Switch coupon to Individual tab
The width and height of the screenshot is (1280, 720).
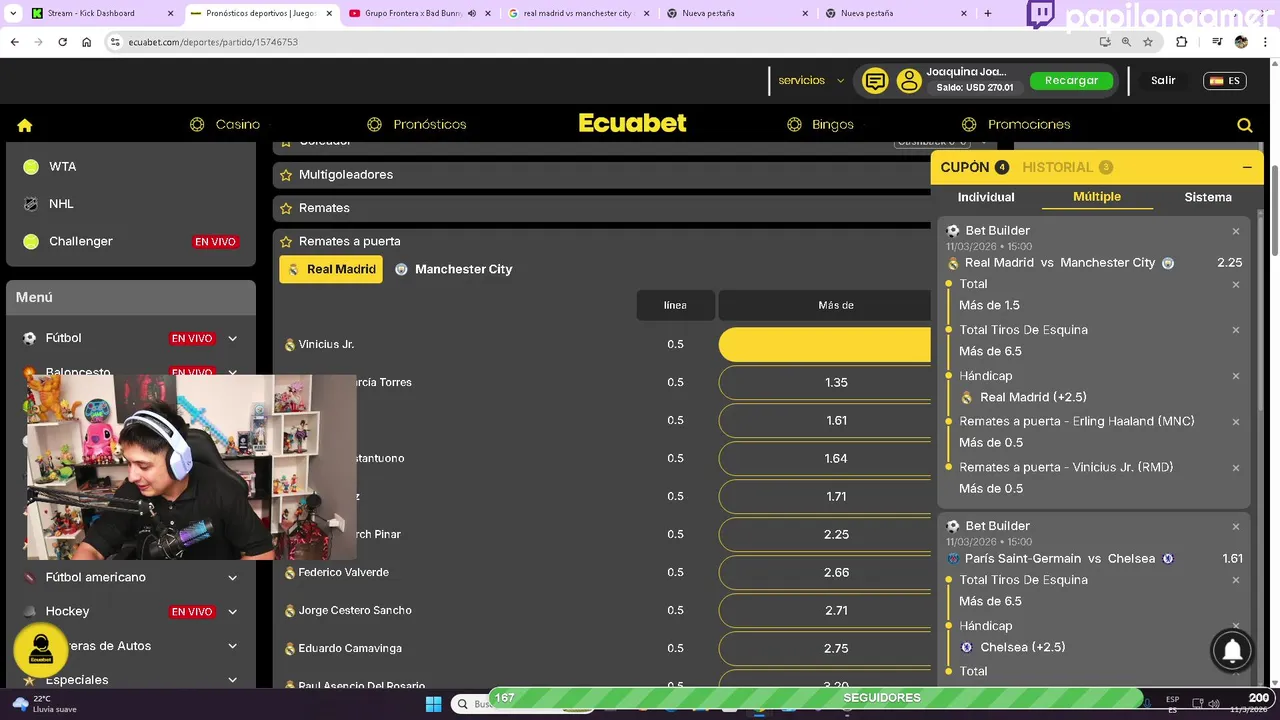pyautogui.click(x=986, y=197)
